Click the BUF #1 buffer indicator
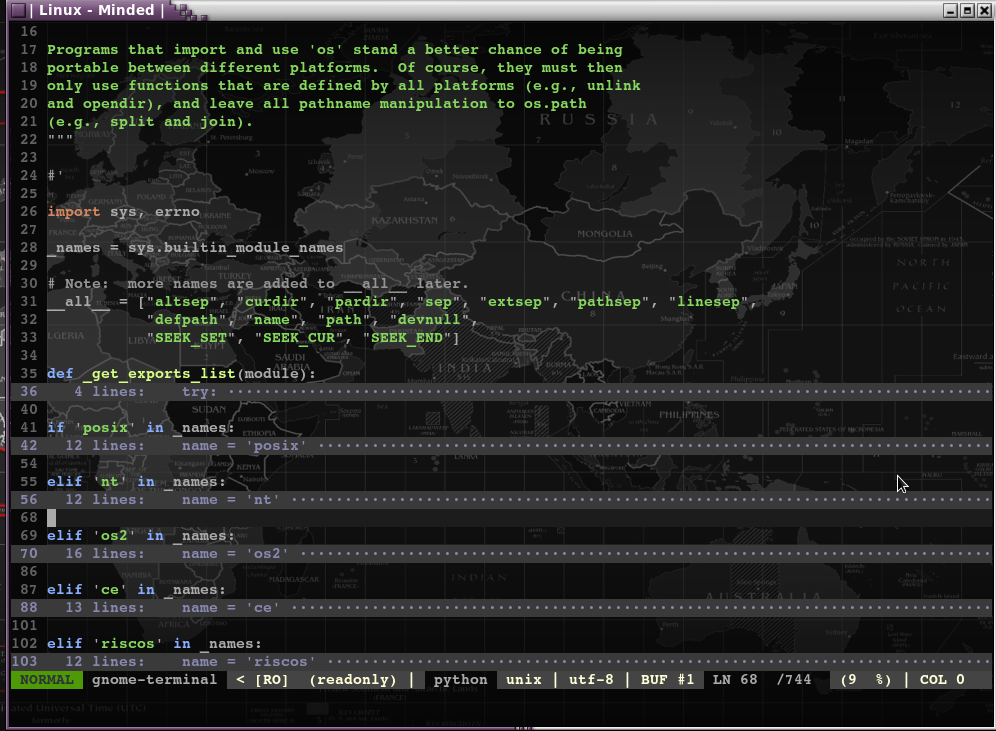Image resolution: width=996 pixels, height=731 pixels. coord(667,680)
